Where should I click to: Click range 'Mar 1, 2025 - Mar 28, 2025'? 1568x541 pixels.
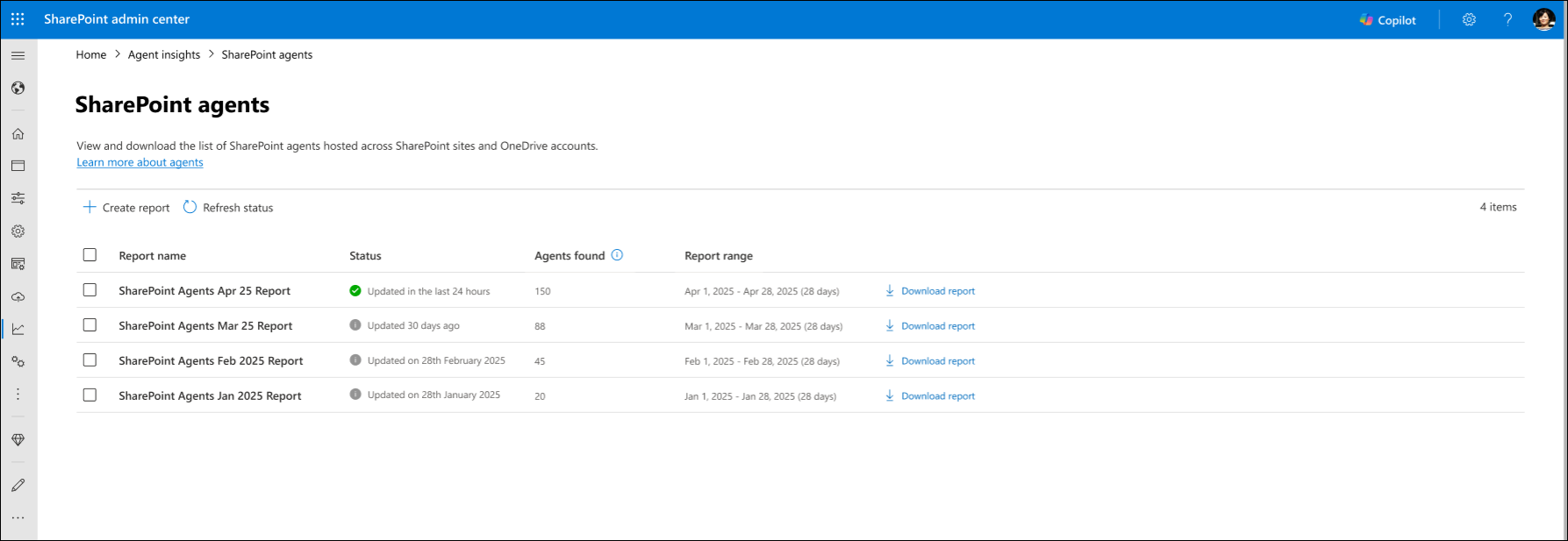[763, 326]
